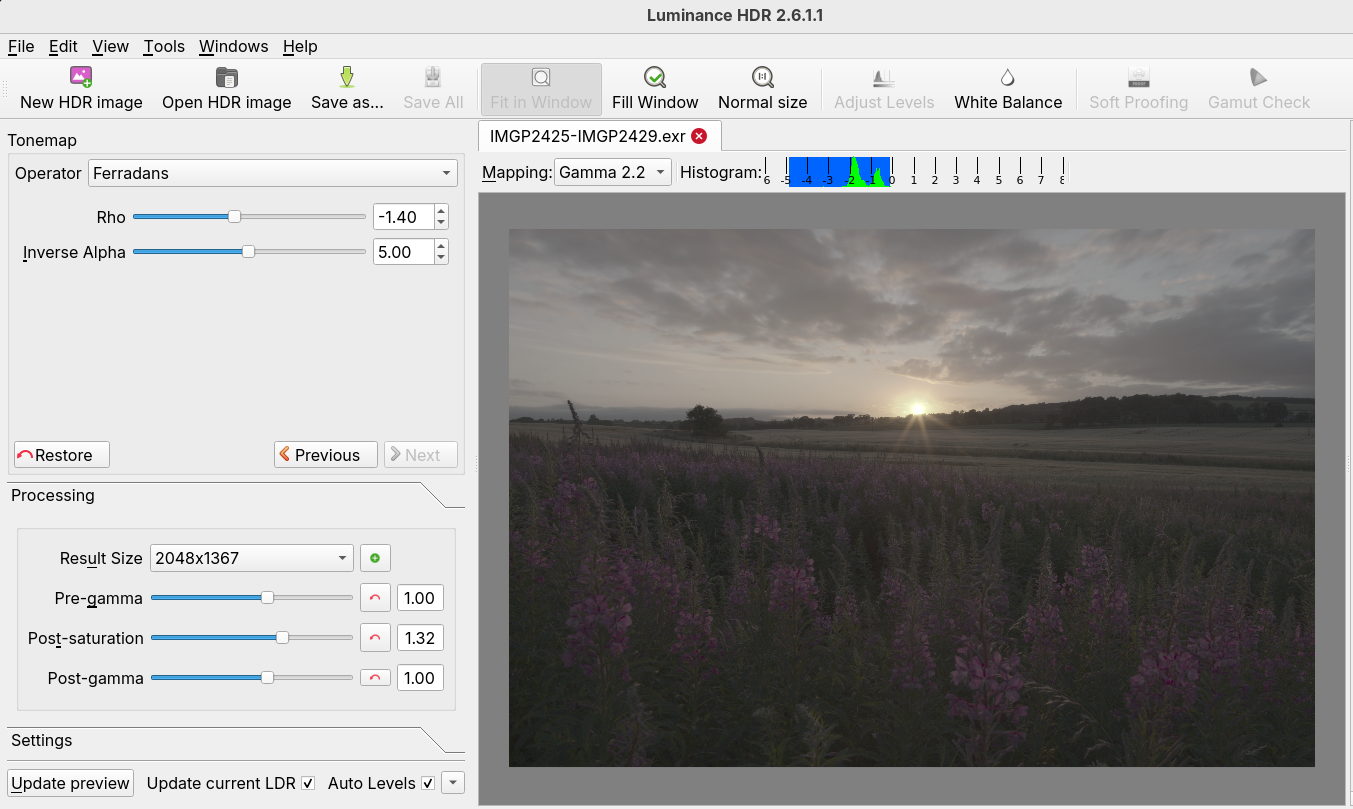Open the Operator dropdown showing Ferradans

click(273, 173)
